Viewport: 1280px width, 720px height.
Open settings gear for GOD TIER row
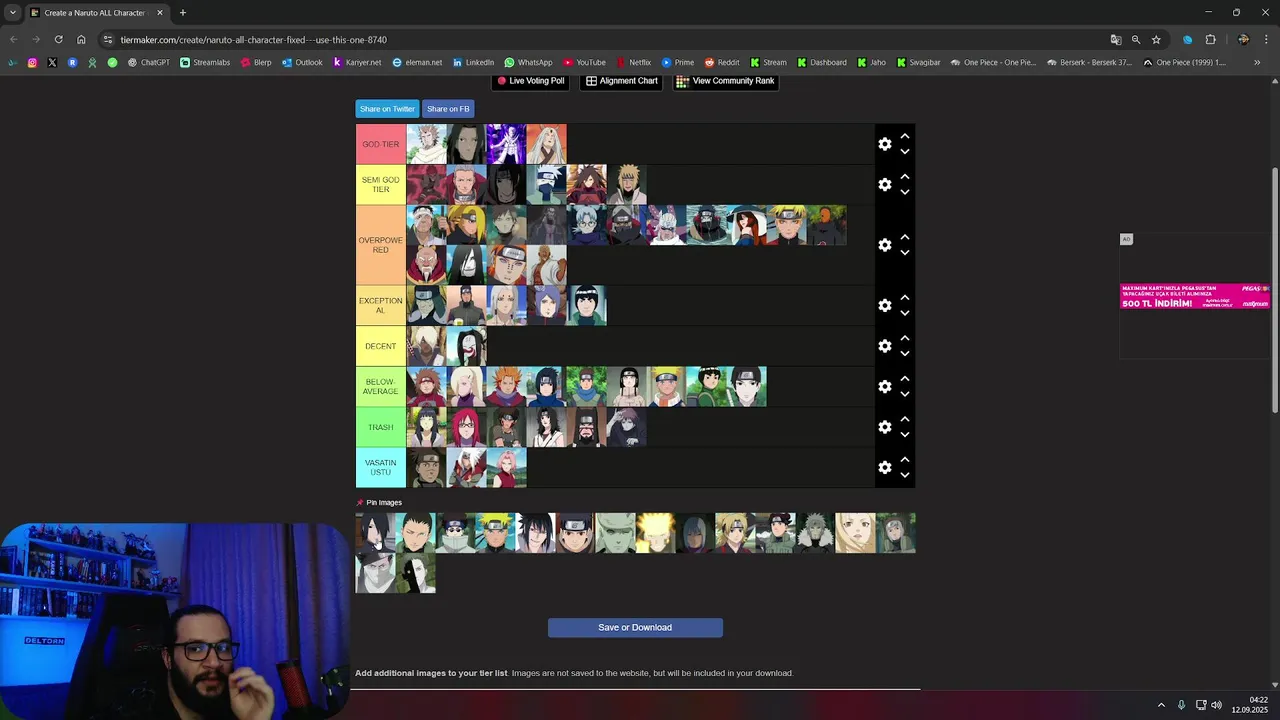pyautogui.click(x=885, y=144)
